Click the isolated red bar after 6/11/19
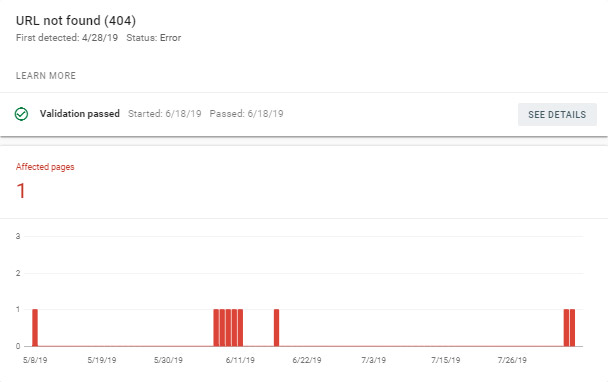The width and height of the screenshot is (608, 382). pyautogui.click(x=276, y=328)
